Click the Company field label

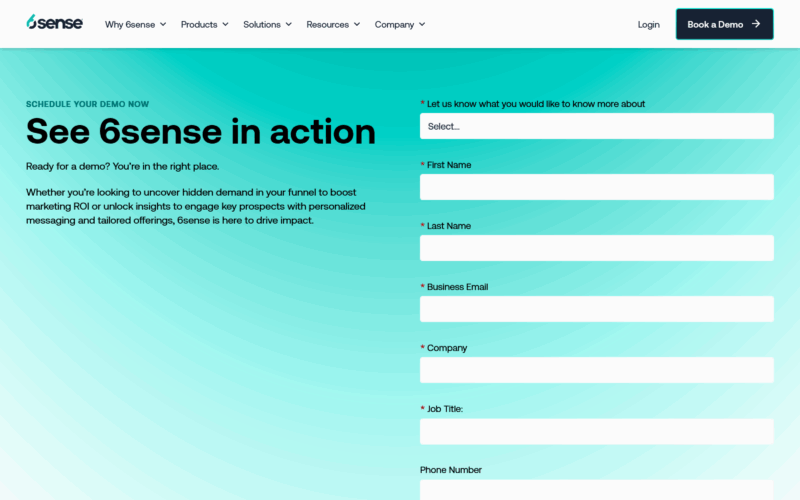point(446,348)
